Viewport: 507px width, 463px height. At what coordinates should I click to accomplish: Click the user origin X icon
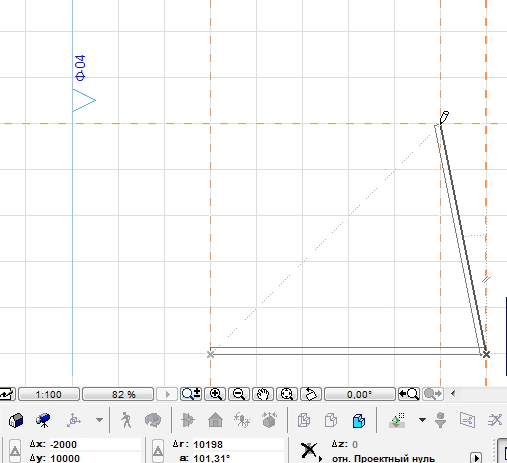pyautogui.click(x=309, y=450)
